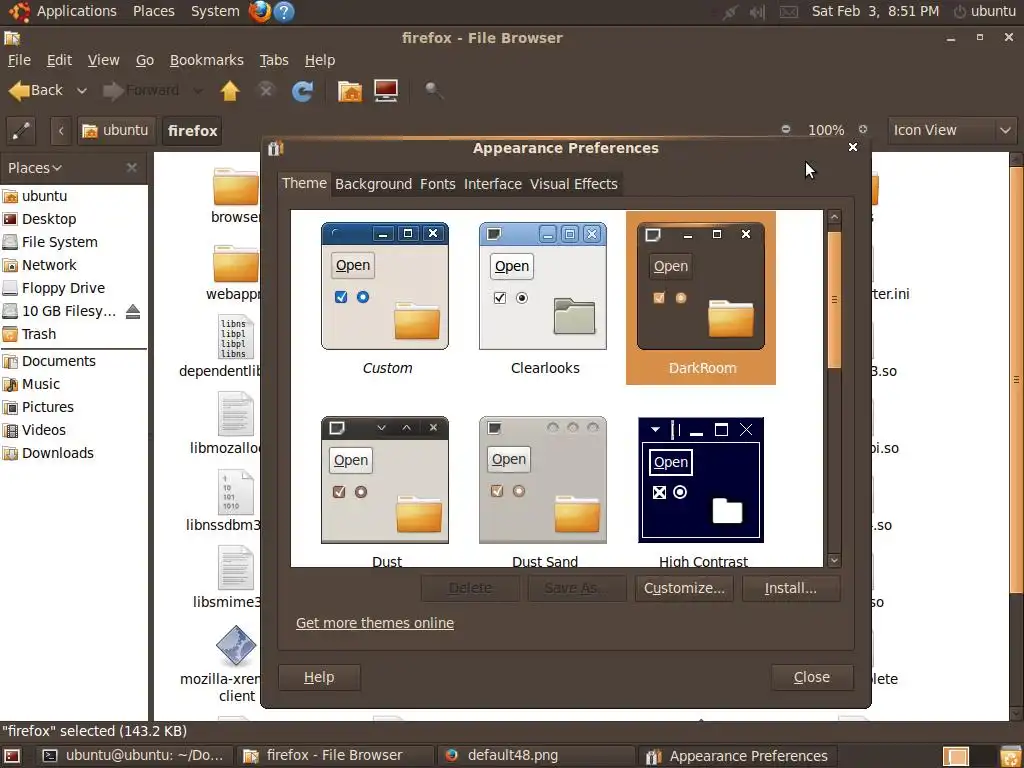Open the File menu
The height and width of the screenshot is (768, 1024).
[19, 60]
